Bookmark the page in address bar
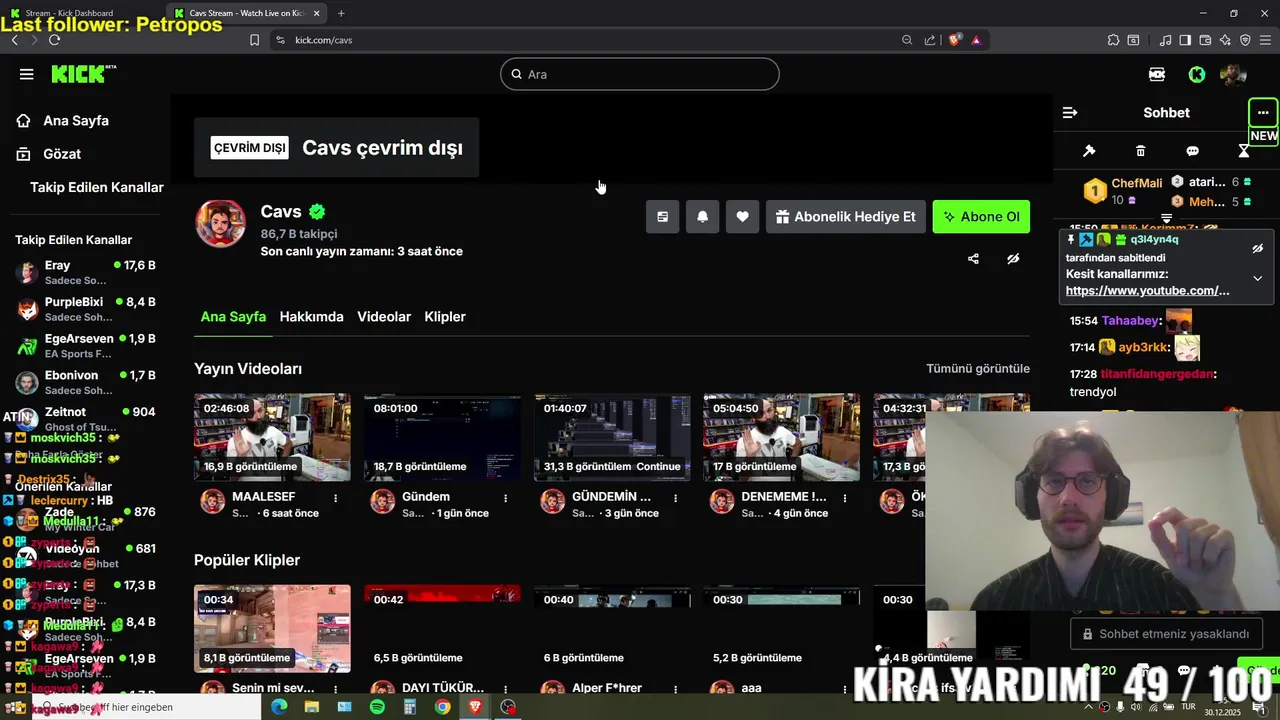Screen dimensions: 1280x720 coord(254,40)
